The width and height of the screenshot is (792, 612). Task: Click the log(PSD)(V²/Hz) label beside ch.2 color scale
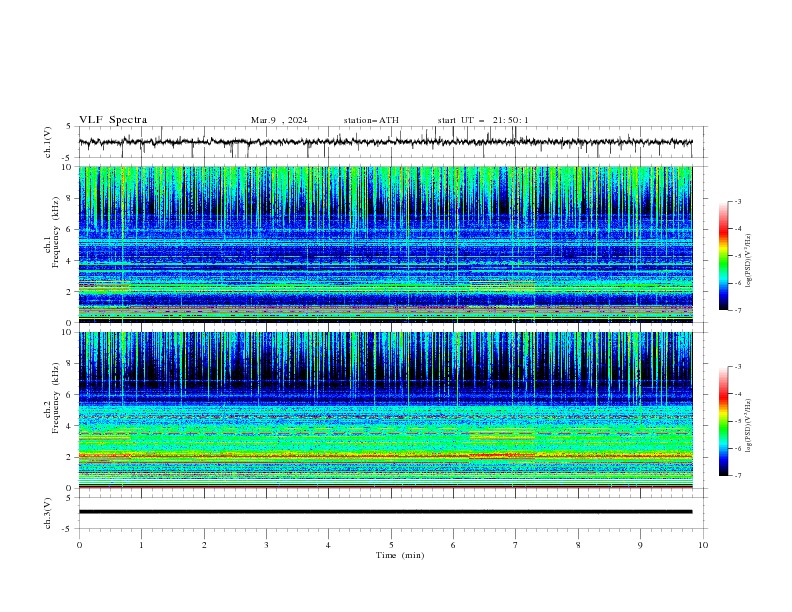(x=749, y=425)
